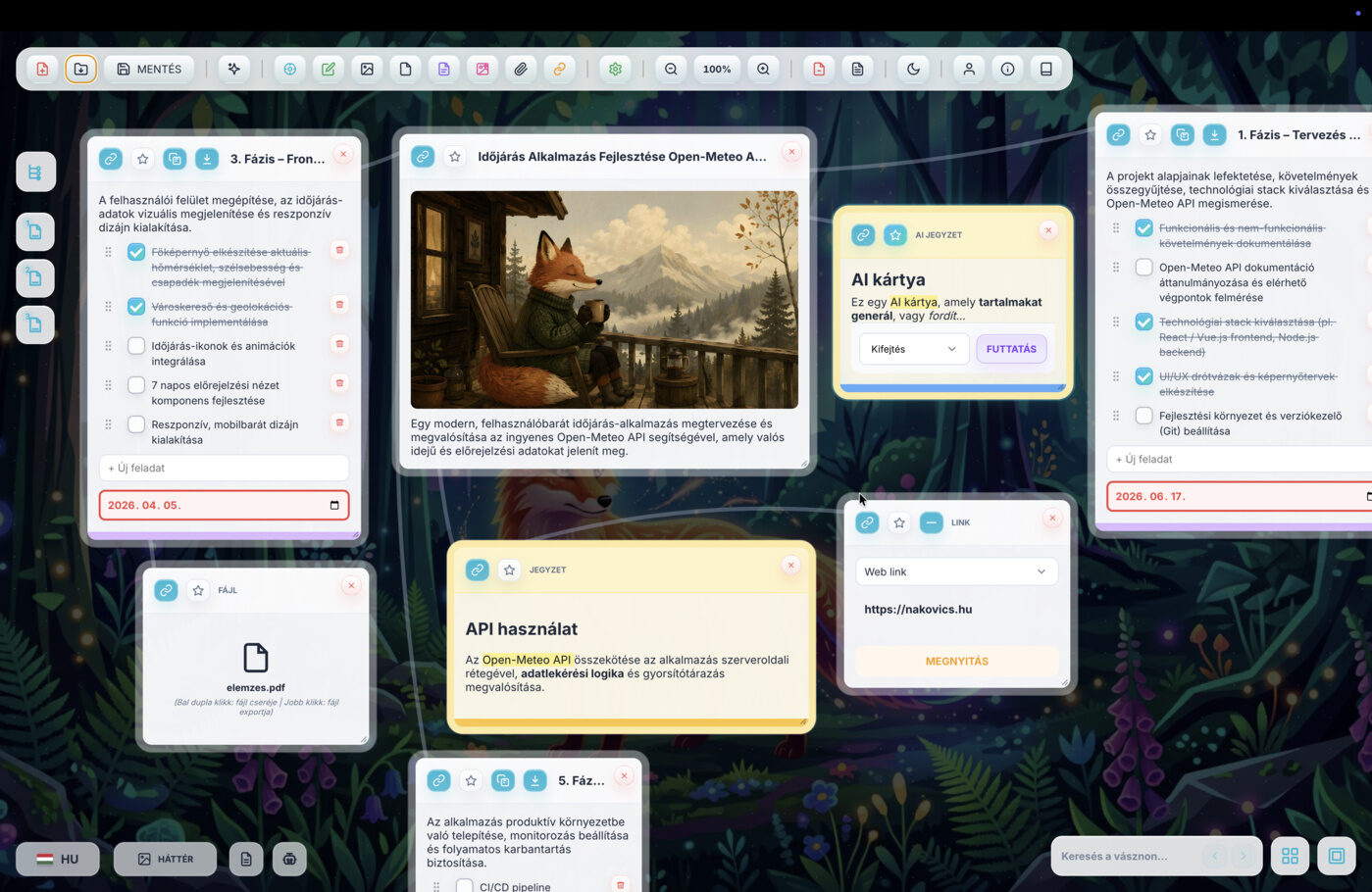Click the orange link icon in toolbar

click(x=559, y=69)
